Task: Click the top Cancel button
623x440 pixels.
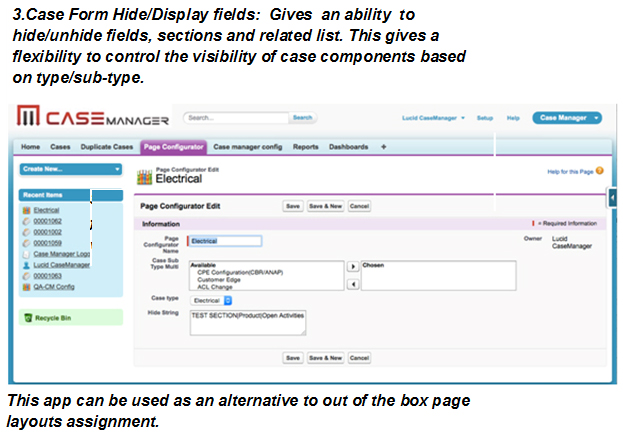Action: pyautogui.click(x=359, y=206)
